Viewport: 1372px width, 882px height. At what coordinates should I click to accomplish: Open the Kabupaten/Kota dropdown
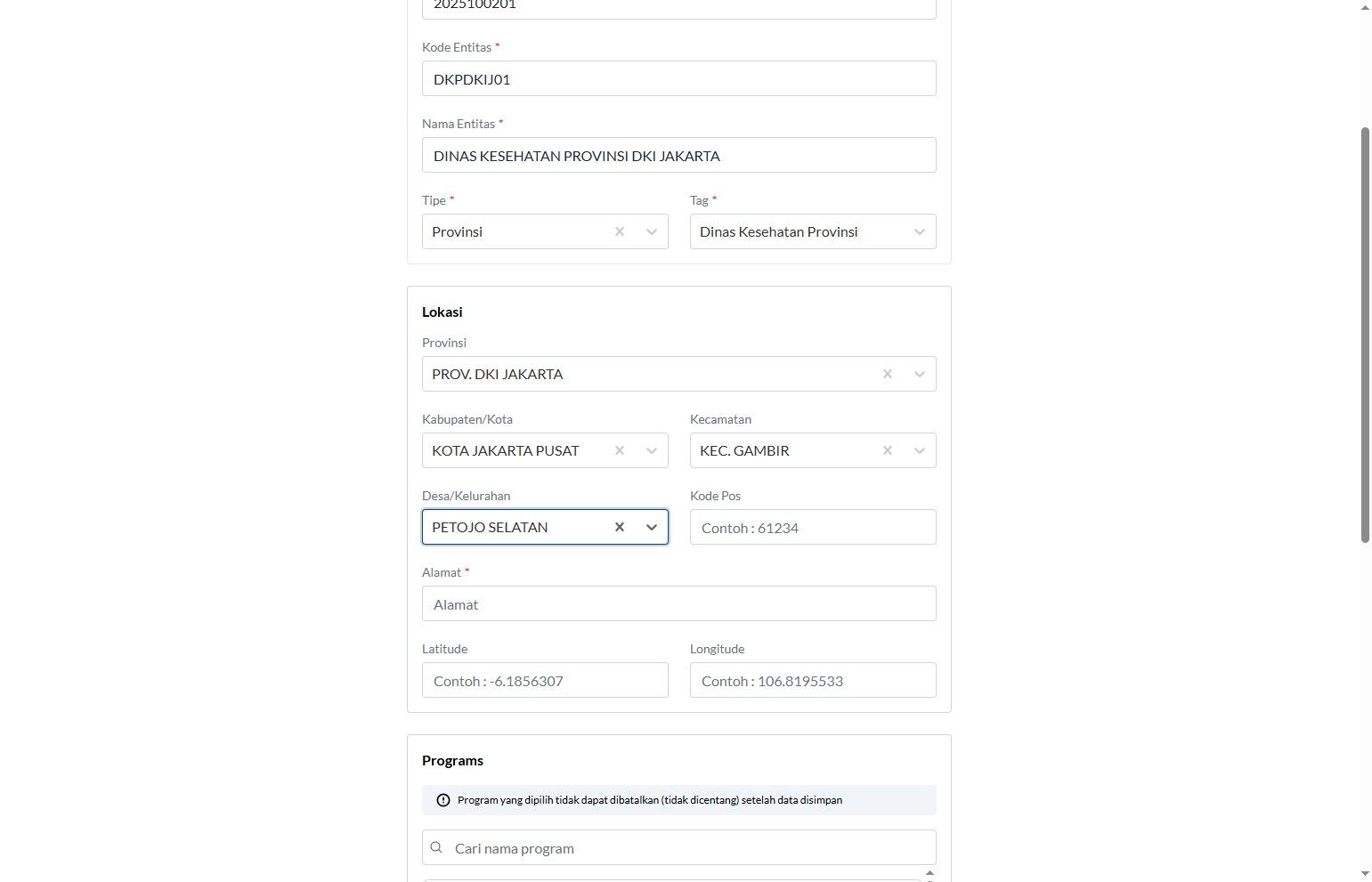[652, 450]
